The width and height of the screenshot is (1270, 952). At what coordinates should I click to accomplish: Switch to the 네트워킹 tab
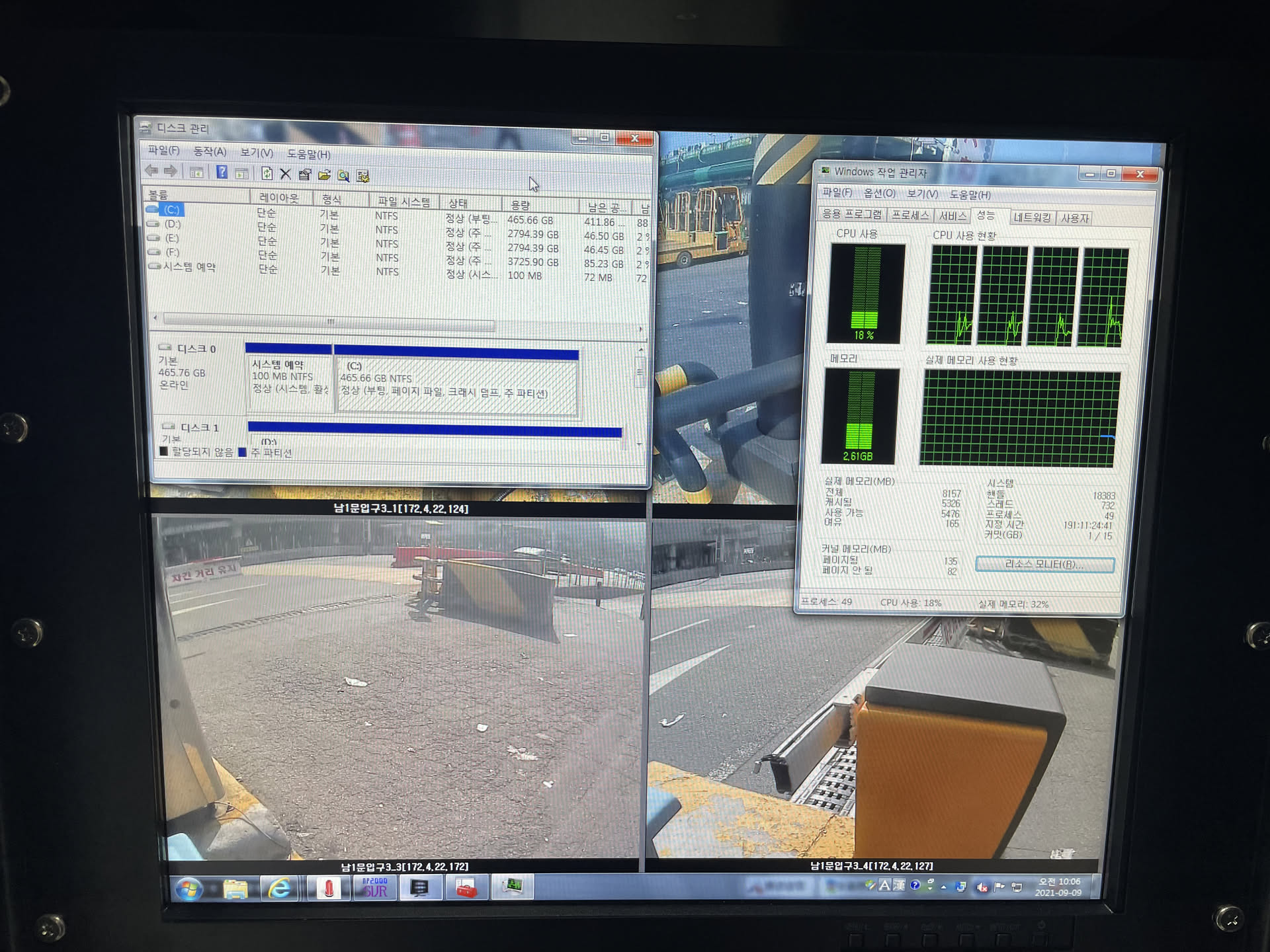[x=1032, y=218]
